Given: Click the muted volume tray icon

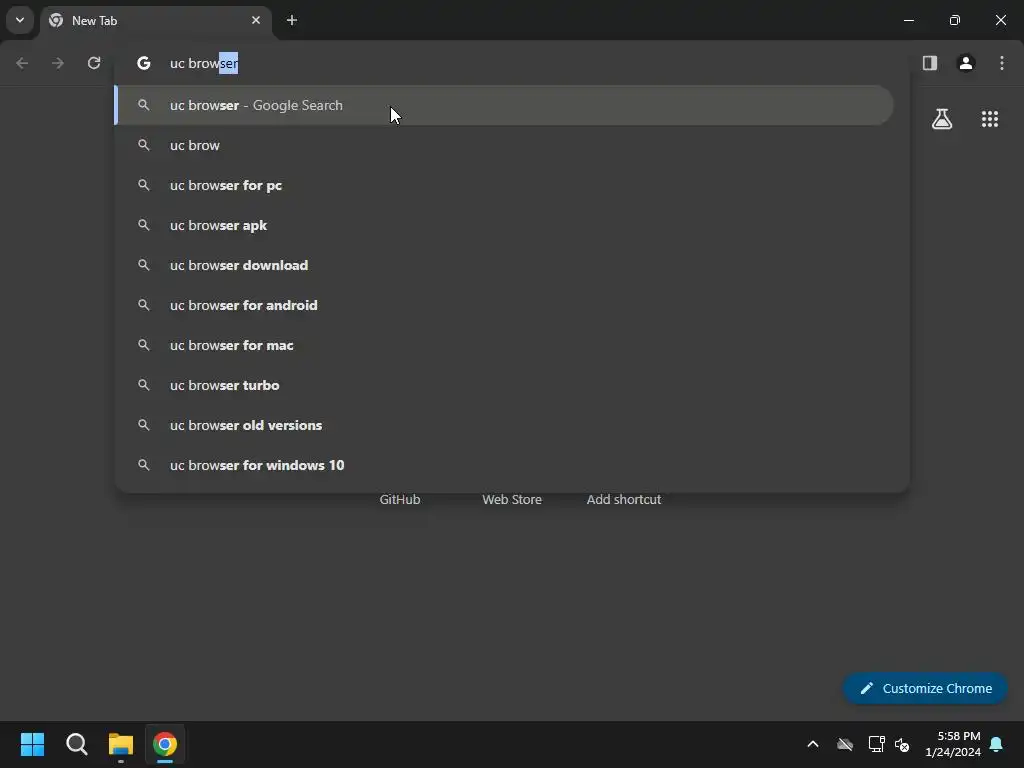Looking at the screenshot, I should click(903, 744).
